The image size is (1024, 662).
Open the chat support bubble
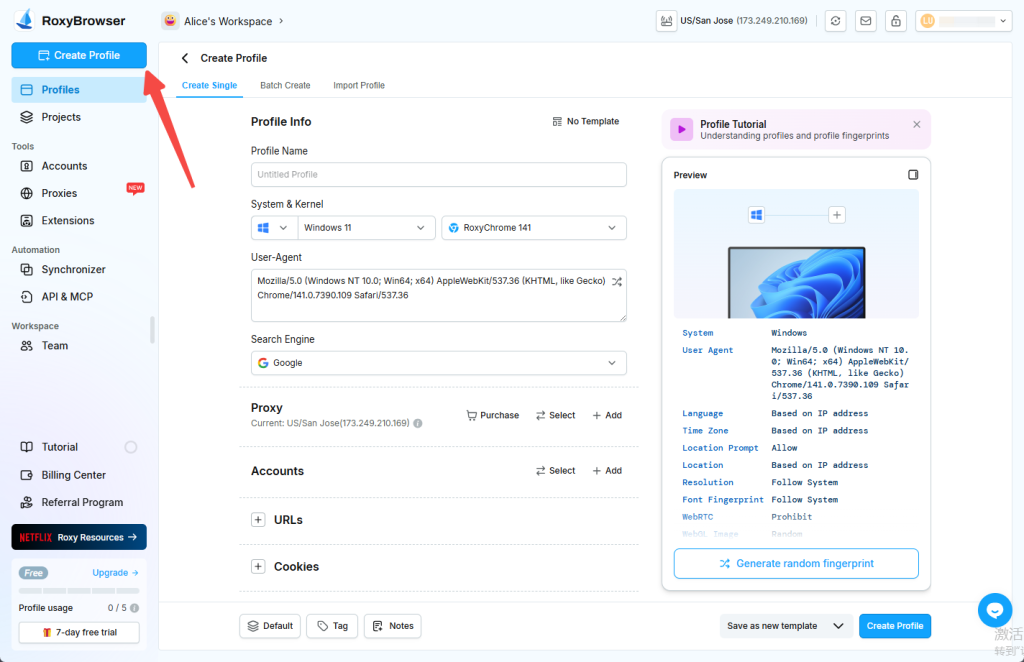click(x=994, y=610)
